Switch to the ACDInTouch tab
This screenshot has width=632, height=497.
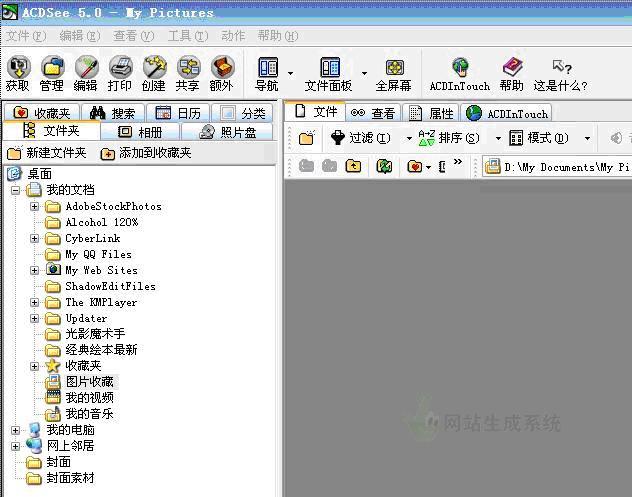(507, 113)
